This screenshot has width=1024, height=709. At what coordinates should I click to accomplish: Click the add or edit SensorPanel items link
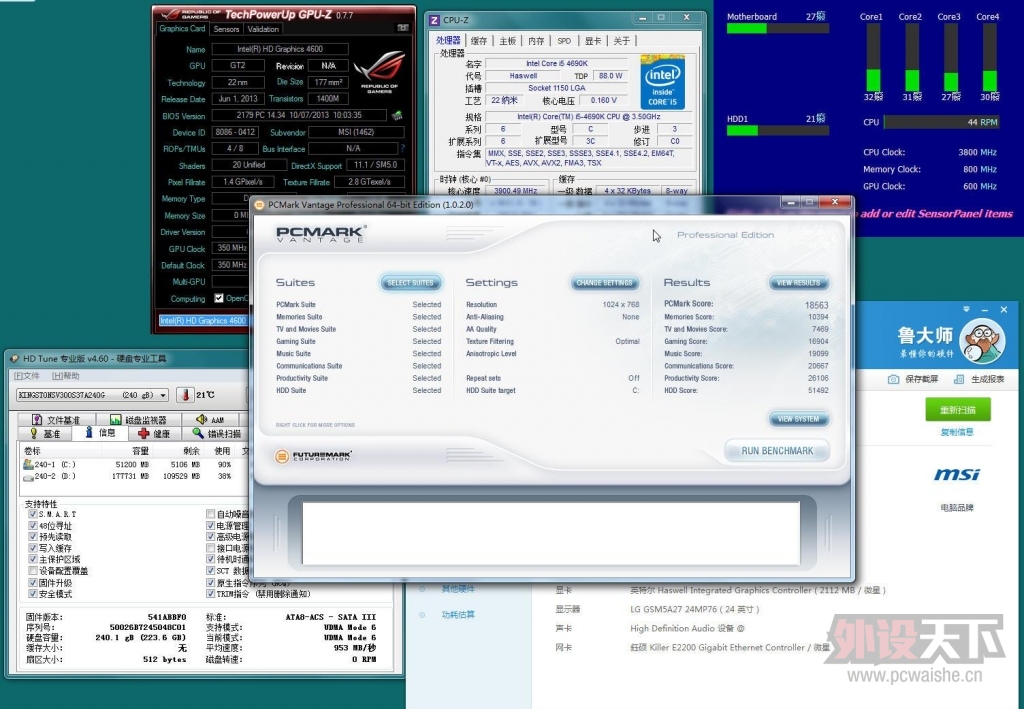tap(936, 213)
